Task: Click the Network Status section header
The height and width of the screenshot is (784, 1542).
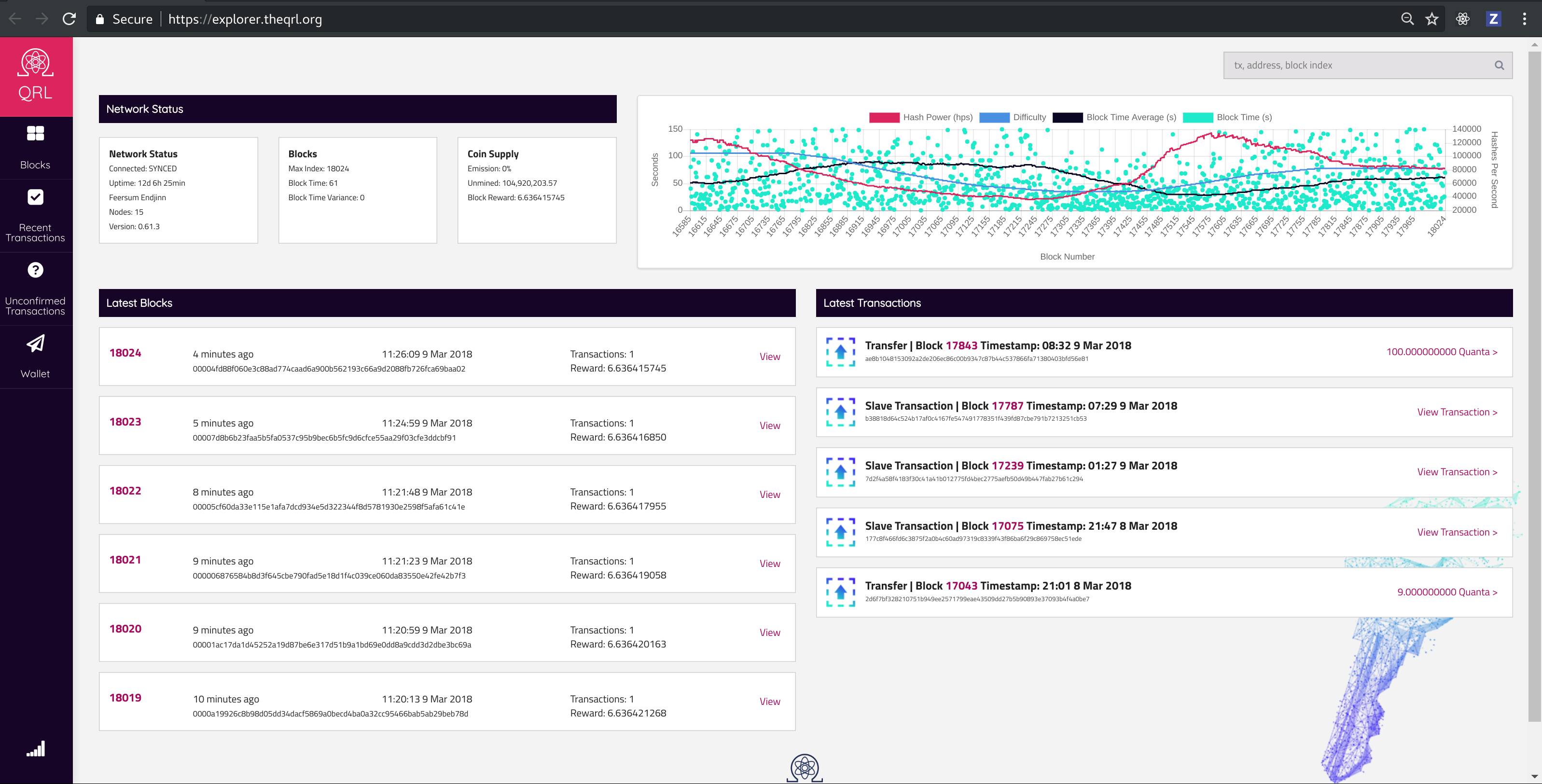Action: [357, 109]
